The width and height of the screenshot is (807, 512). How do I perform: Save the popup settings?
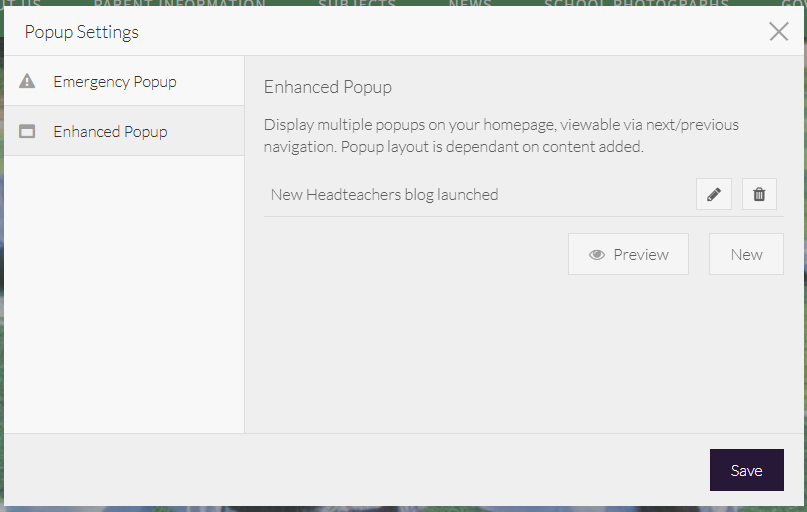coord(746,471)
